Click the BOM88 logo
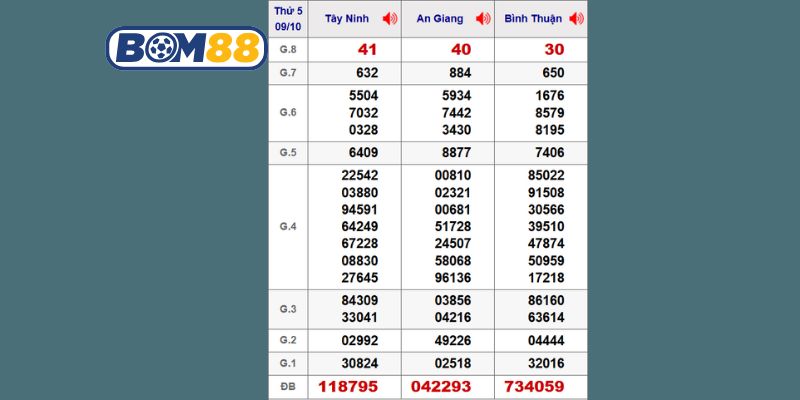This screenshot has height=400, width=800. click(186, 48)
